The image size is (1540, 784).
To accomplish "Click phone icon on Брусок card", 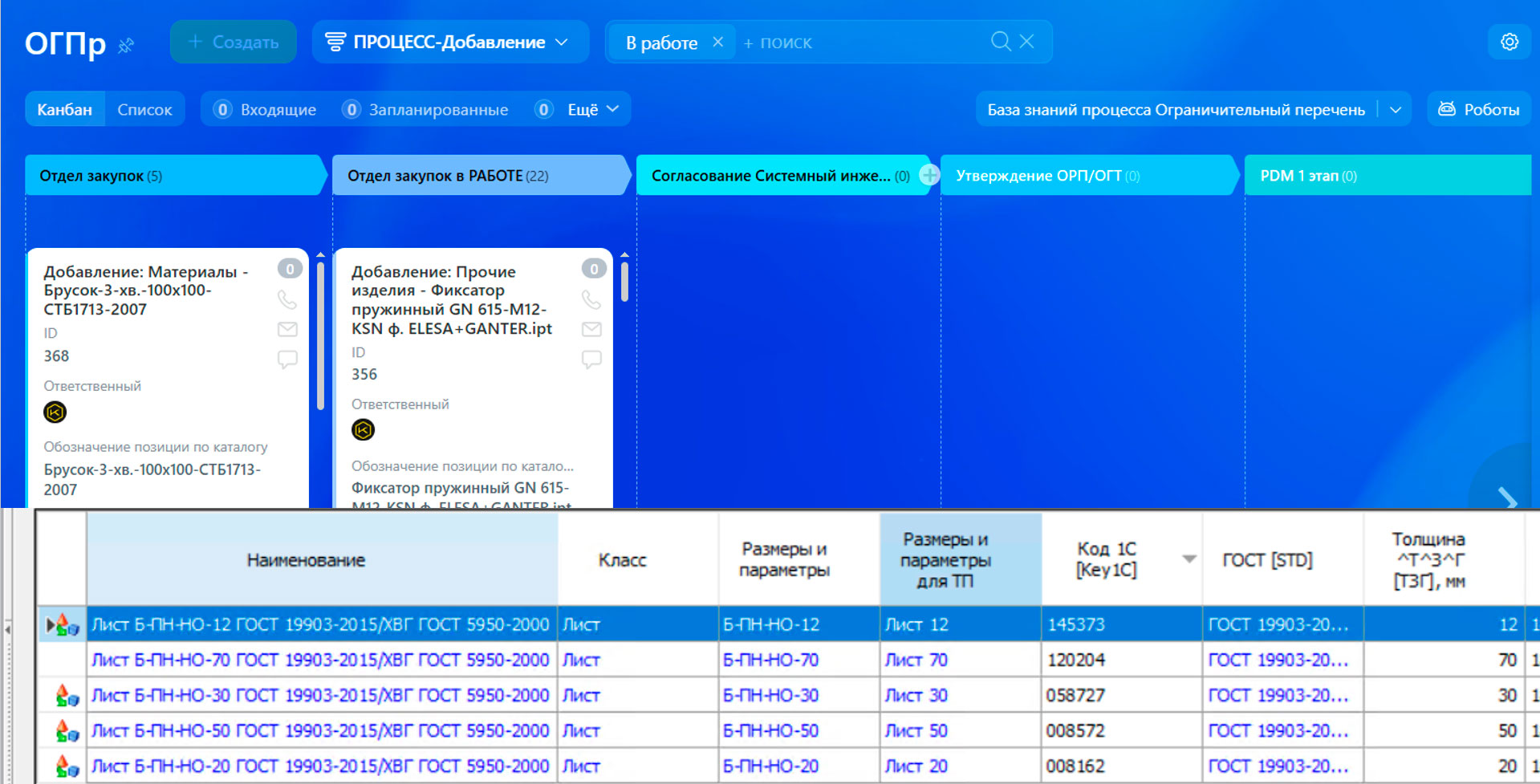I will tap(287, 300).
